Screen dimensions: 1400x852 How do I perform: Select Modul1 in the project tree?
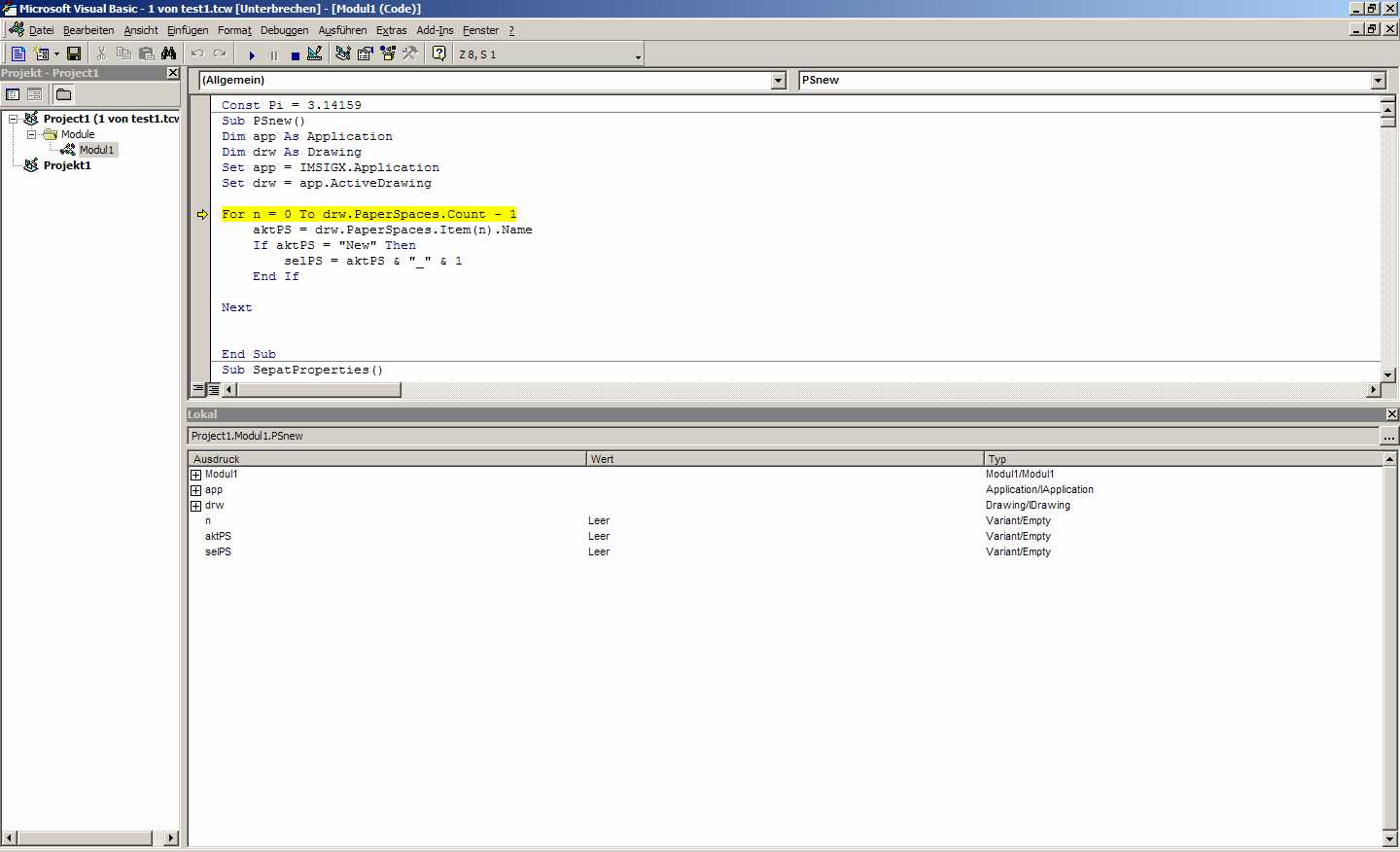point(96,150)
